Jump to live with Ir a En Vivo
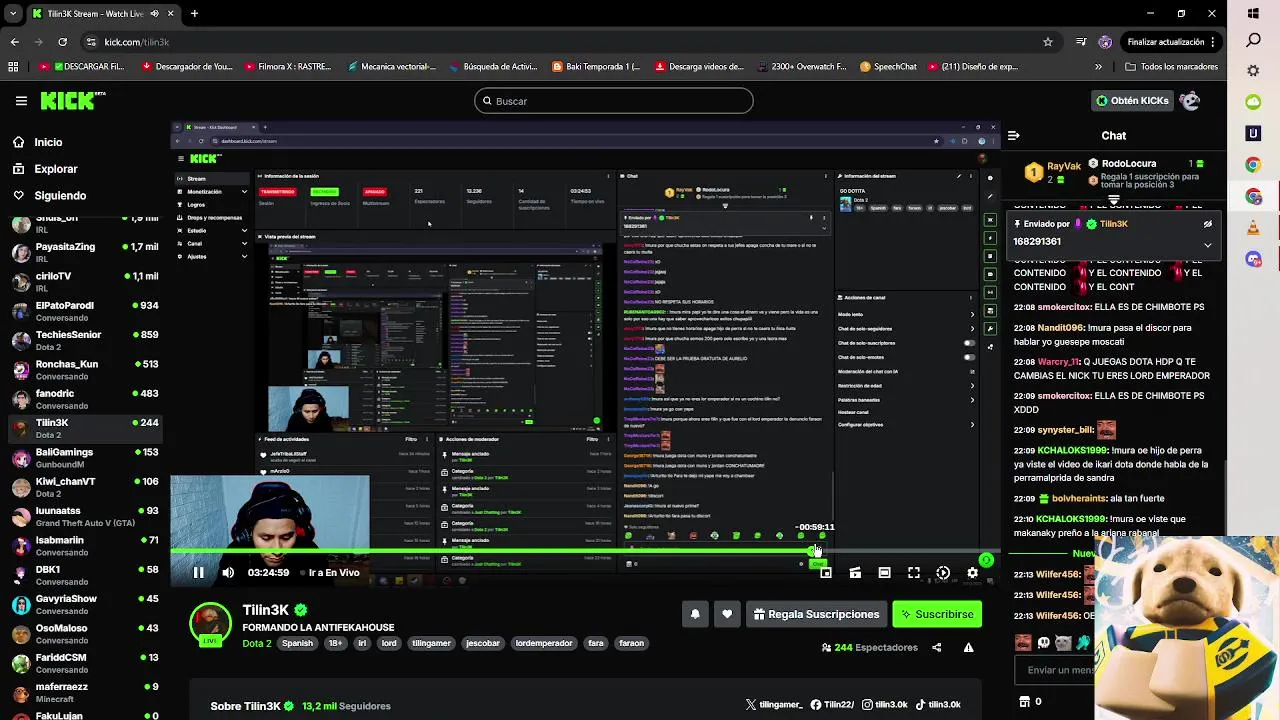This screenshot has height=720, width=1280. tap(334, 573)
